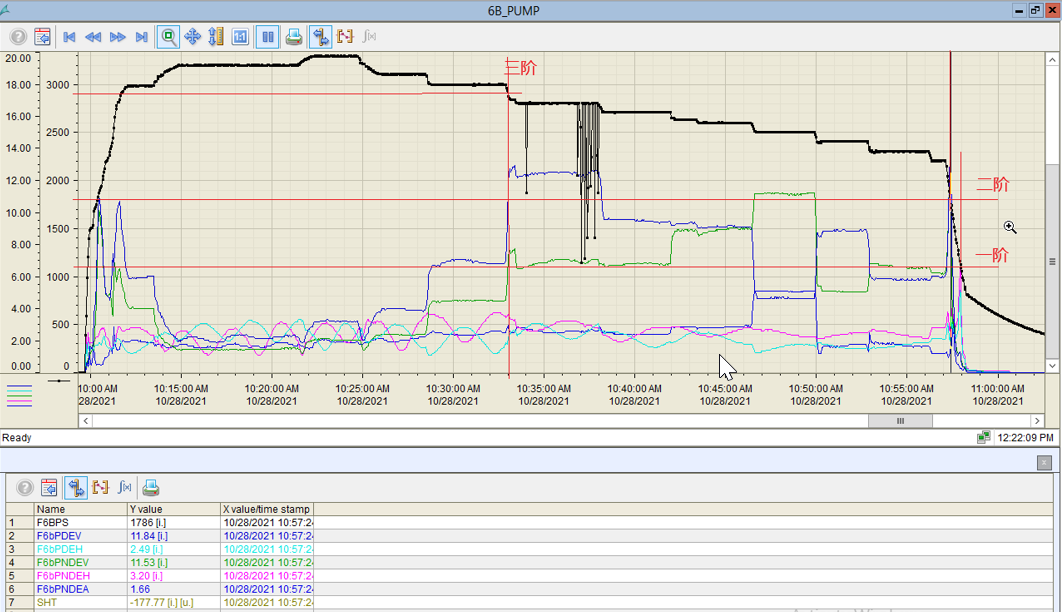The image size is (1063, 612).
Task: Click row number 7 in ruler table
Action: [12, 602]
